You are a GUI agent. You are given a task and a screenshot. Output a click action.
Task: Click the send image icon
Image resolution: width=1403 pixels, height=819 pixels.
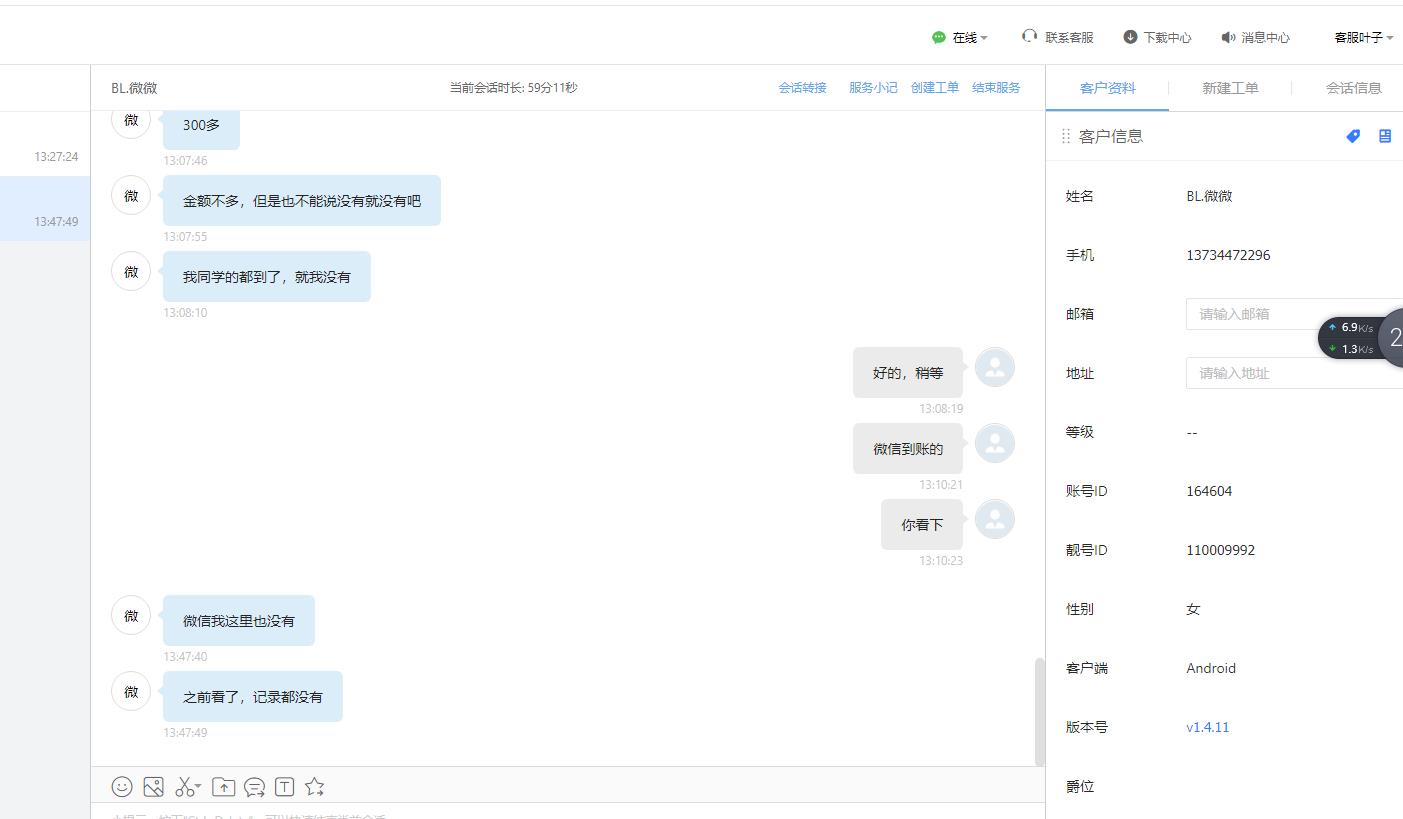(153, 787)
